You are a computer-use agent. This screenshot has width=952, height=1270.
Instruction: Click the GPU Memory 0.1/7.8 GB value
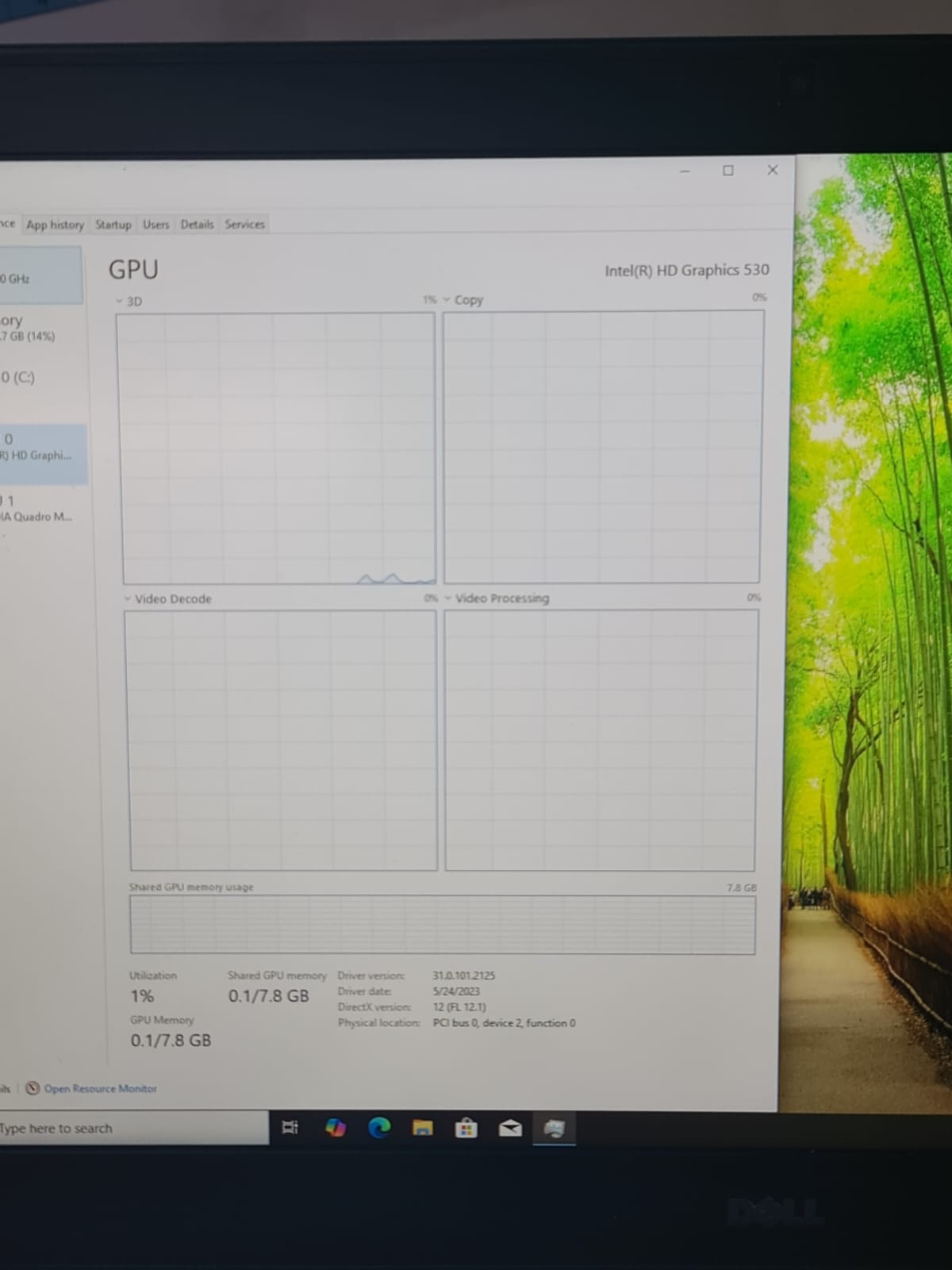[171, 1041]
